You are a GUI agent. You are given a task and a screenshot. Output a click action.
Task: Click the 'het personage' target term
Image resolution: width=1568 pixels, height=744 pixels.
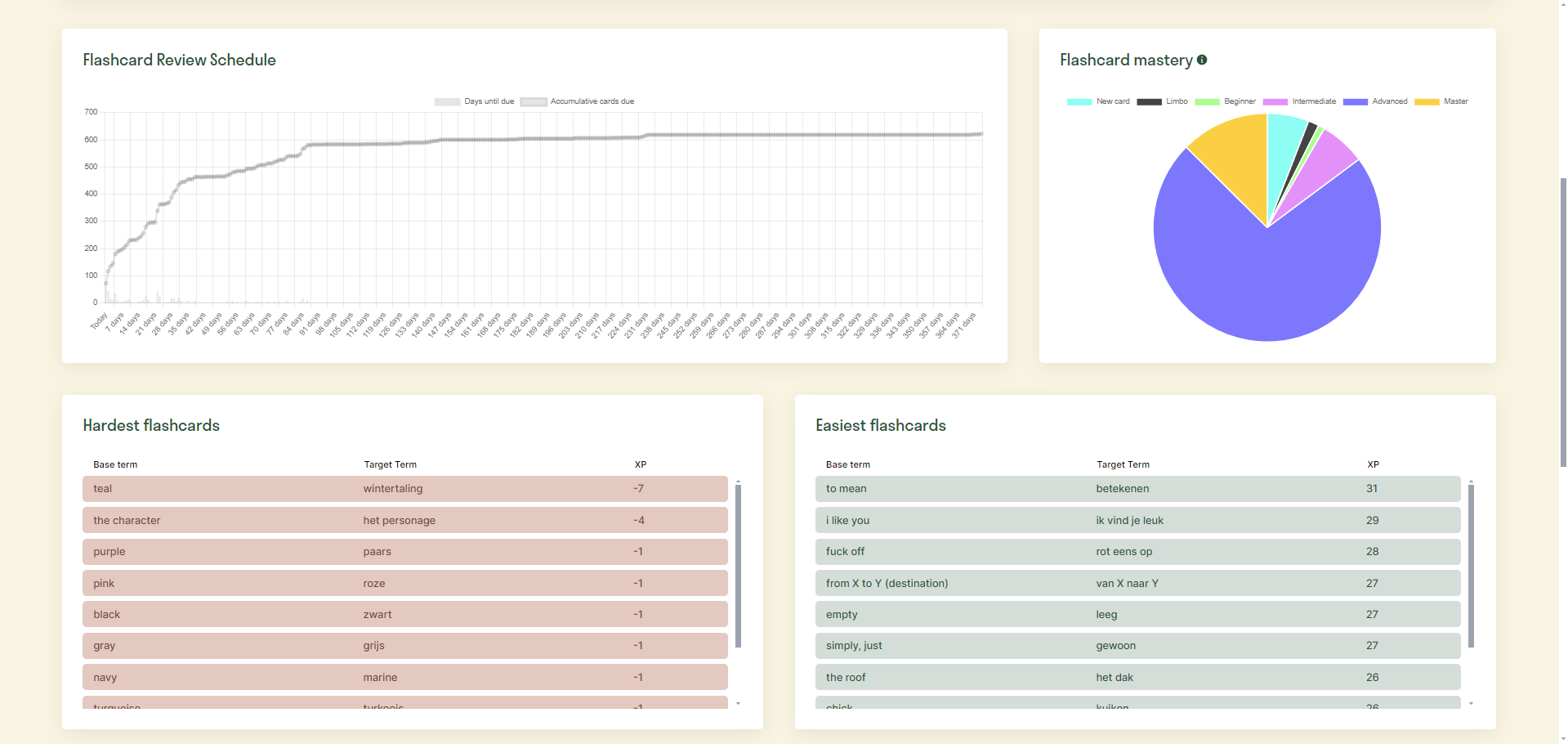click(400, 520)
